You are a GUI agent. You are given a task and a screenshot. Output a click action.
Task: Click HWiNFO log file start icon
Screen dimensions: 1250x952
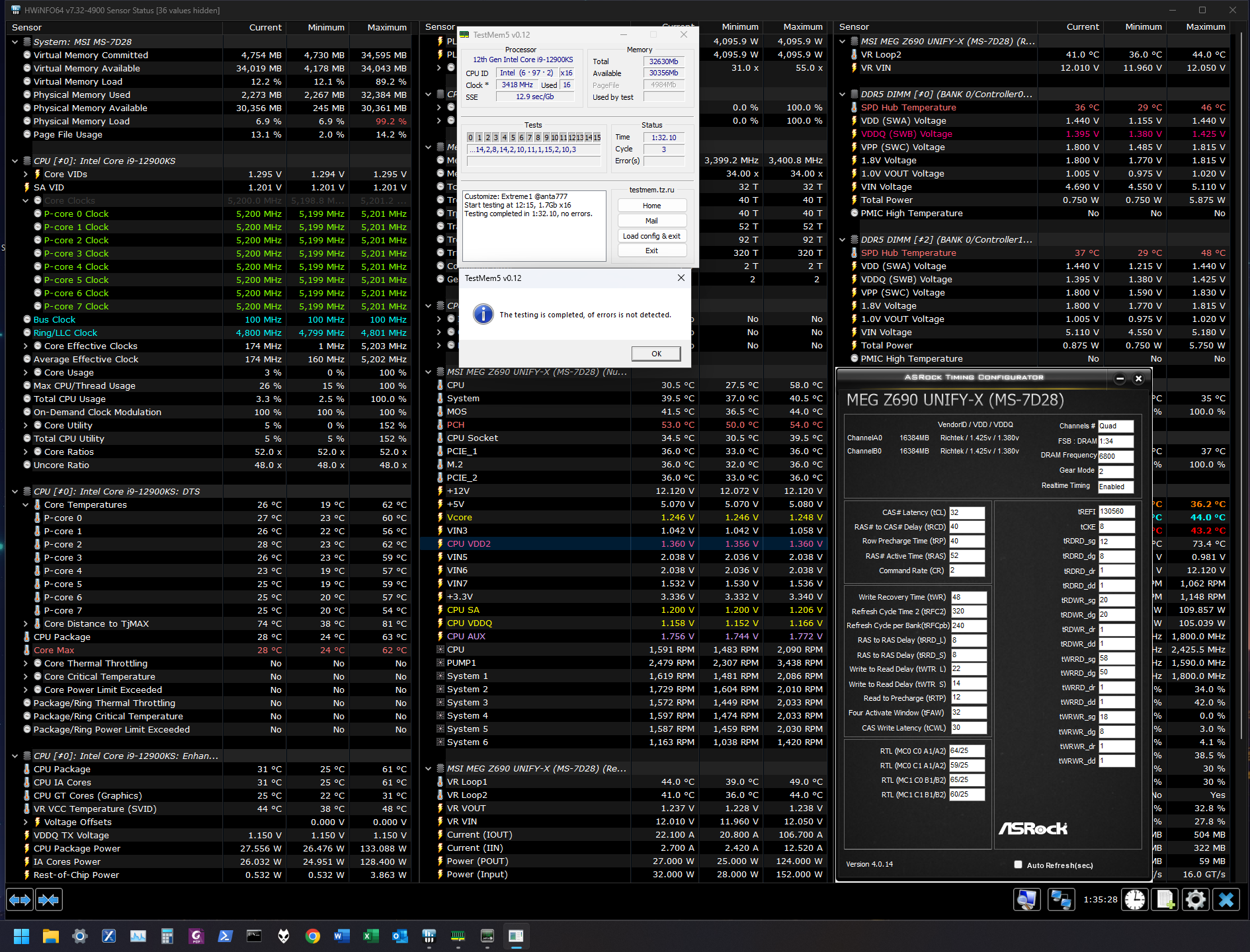(x=1165, y=900)
